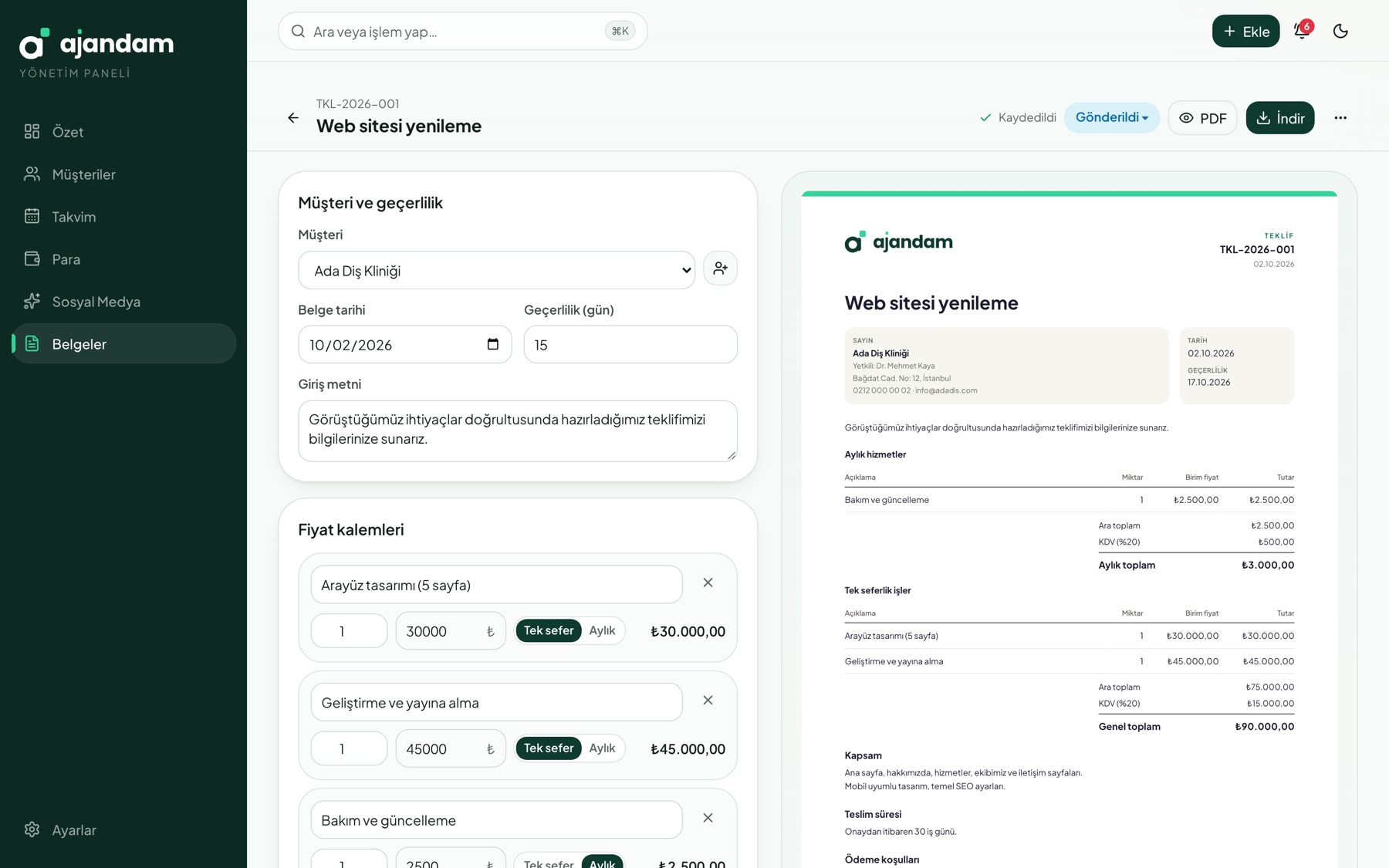Focus the Ara veya işlem yap search field
This screenshot has width=1389, height=868.
coord(462,31)
